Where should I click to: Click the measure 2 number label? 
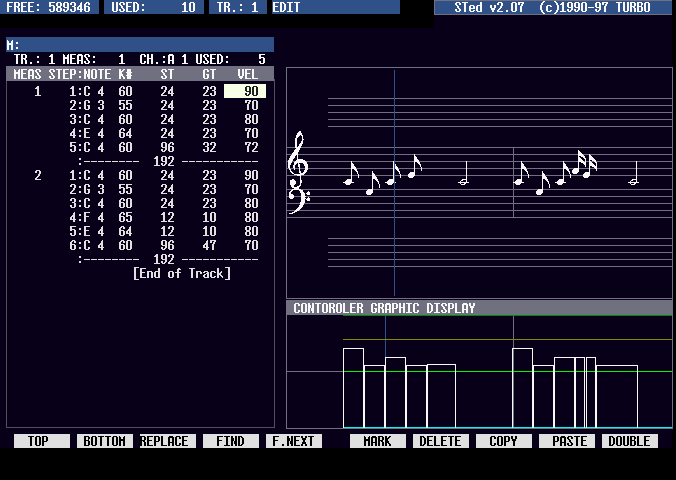[x=38, y=176]
